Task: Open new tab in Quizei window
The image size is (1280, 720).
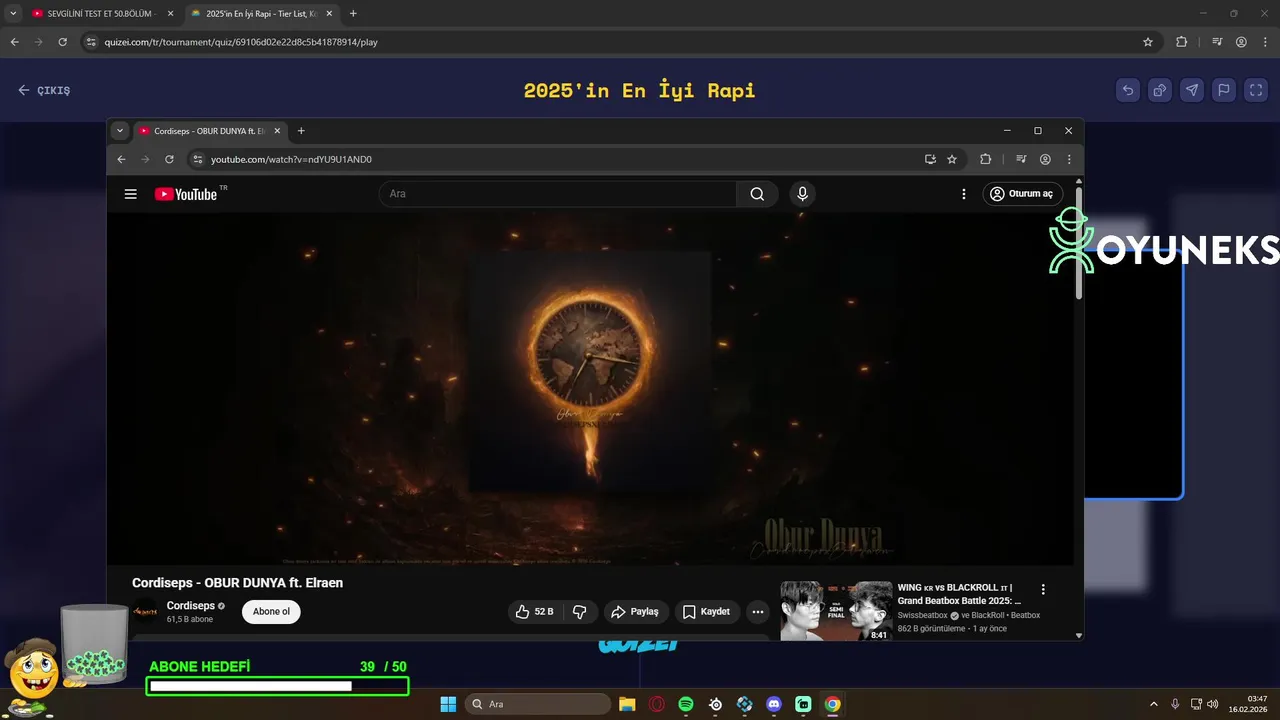Action: (353, 14)
